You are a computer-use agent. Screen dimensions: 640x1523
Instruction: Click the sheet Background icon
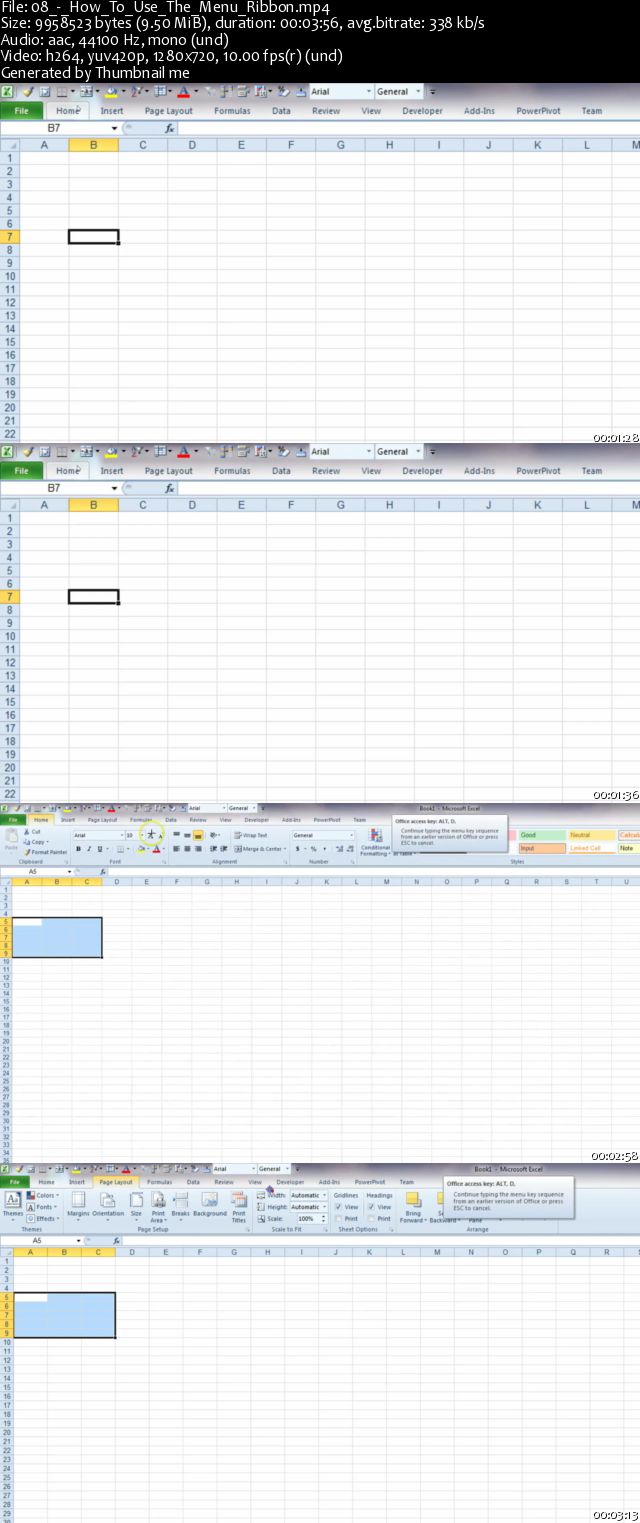pos(210,1199)
